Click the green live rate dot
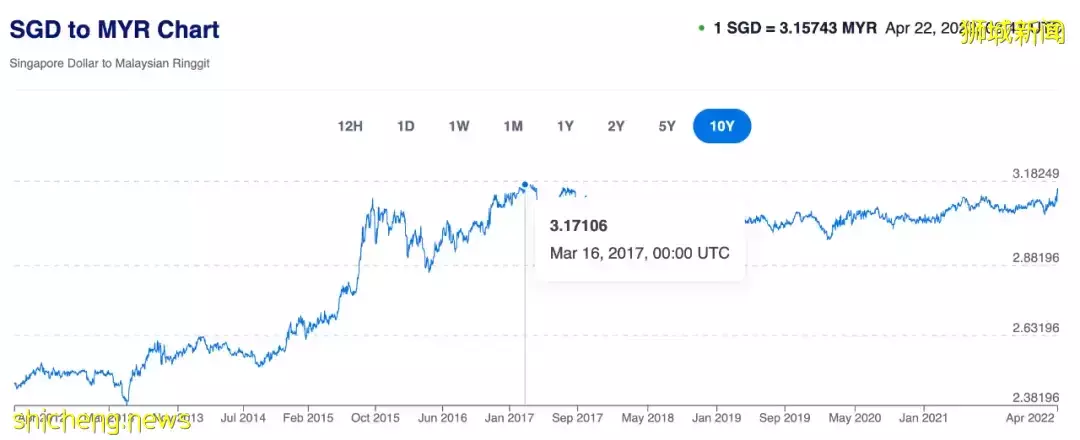 click(x=702, y=28)
